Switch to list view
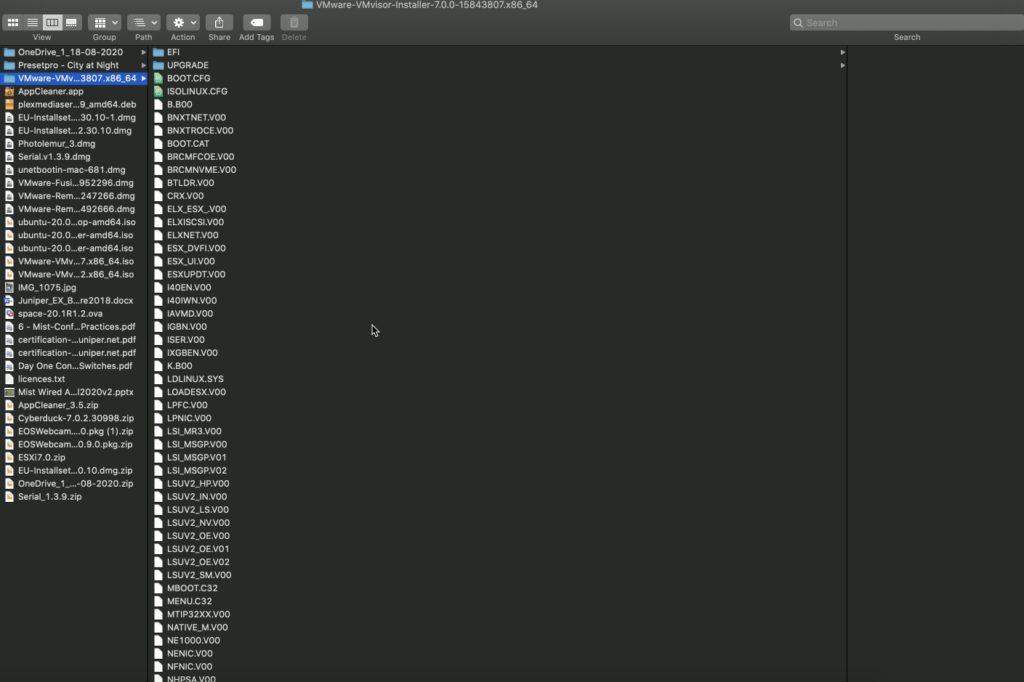 (33, 22)
